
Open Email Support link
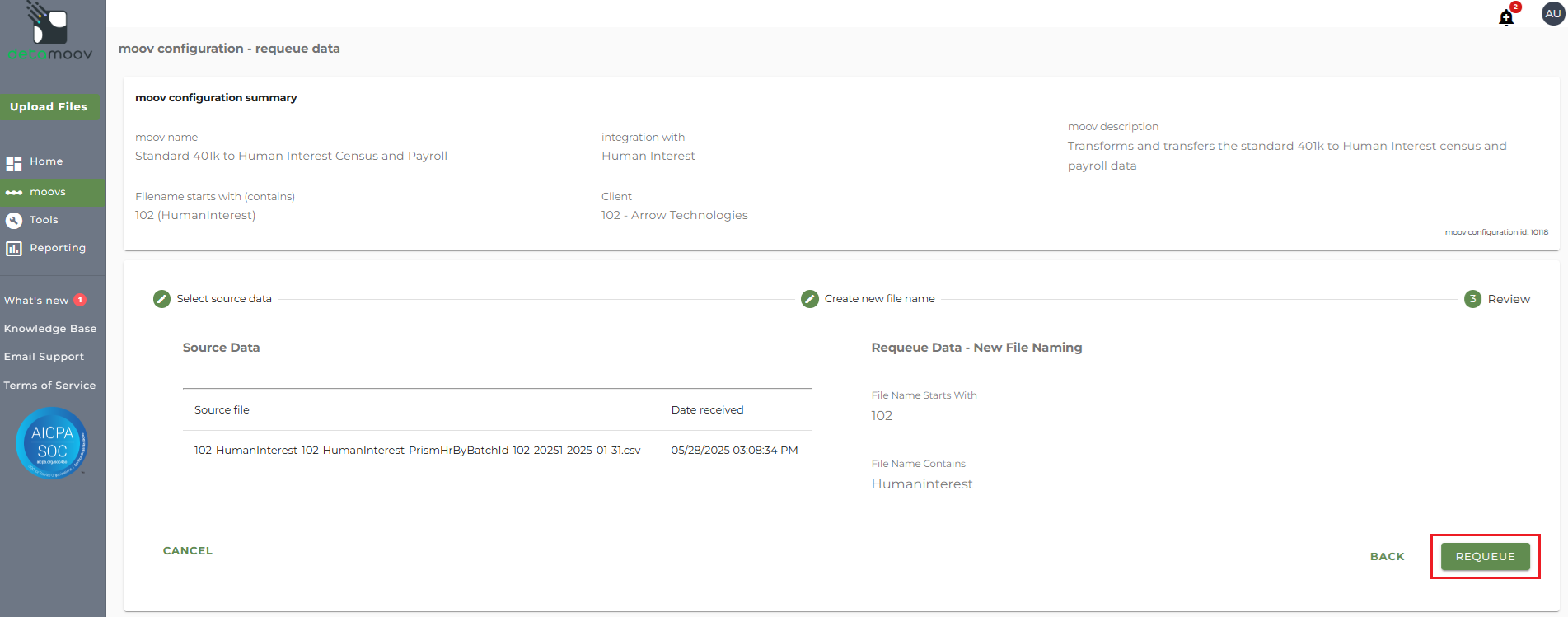pos(44,357)
